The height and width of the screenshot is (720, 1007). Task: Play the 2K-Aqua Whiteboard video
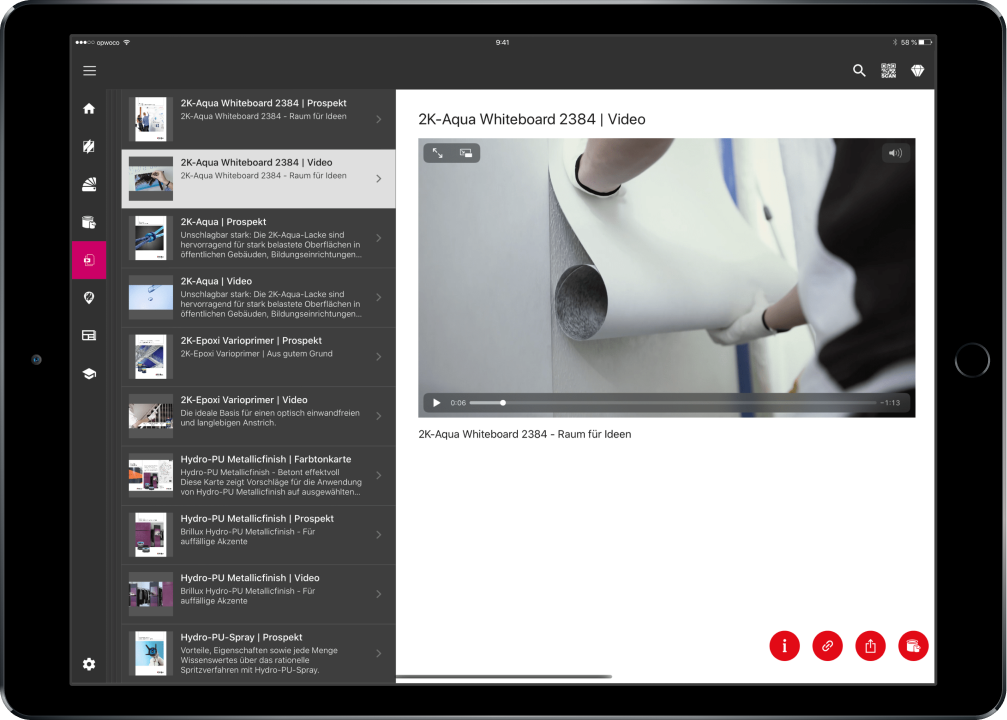[437, 403]
